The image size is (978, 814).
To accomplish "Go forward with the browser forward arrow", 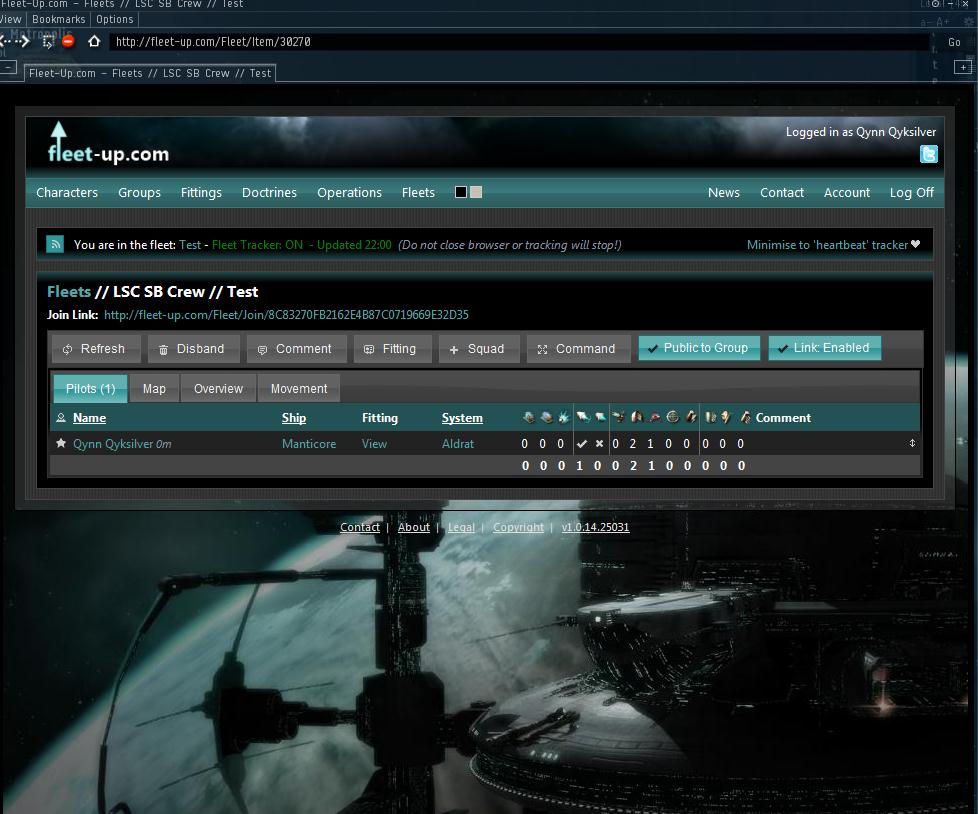I will pos(23,41).
